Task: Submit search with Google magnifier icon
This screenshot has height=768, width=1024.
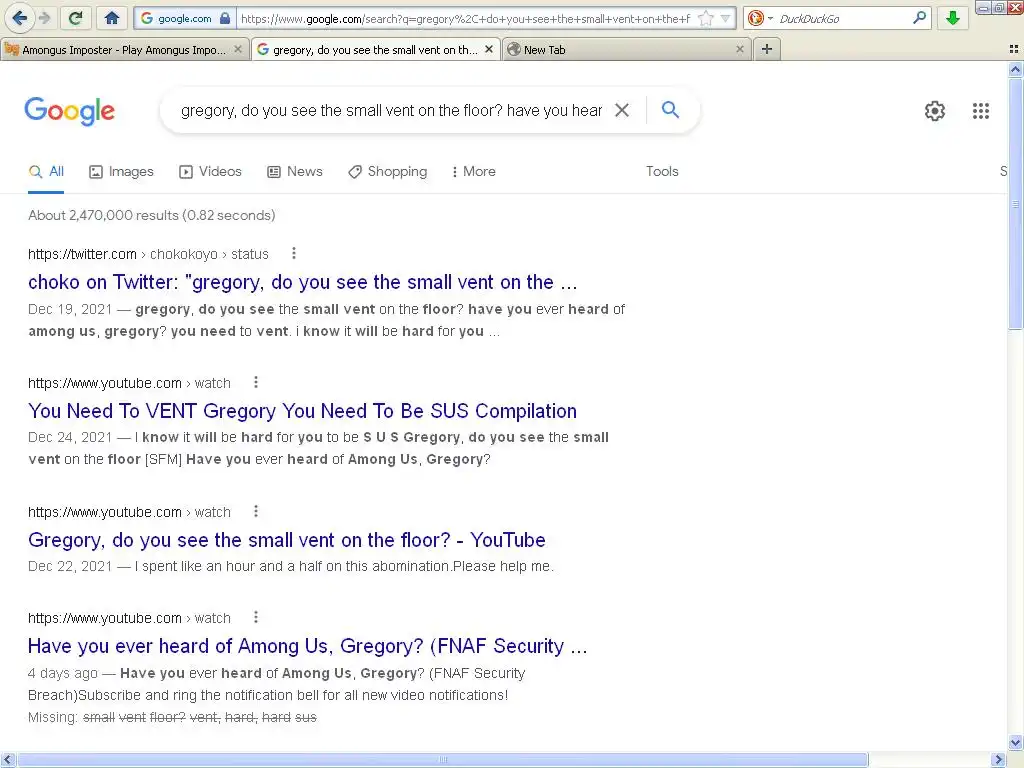Action: [670, 110]
